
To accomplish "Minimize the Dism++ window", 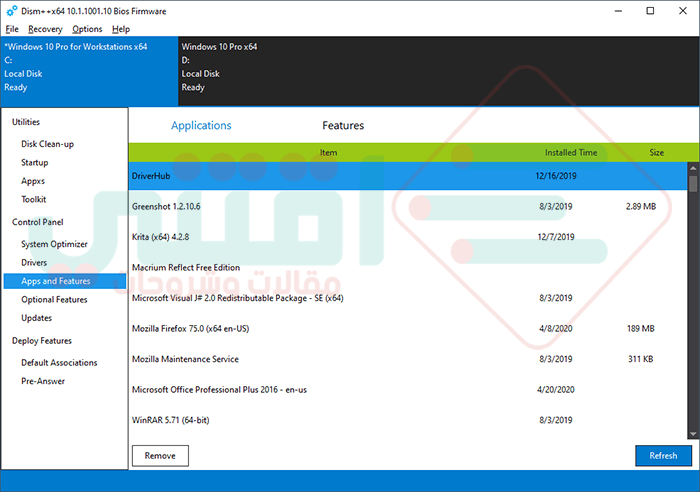I will pyautogui.click(x=618, y=11).
